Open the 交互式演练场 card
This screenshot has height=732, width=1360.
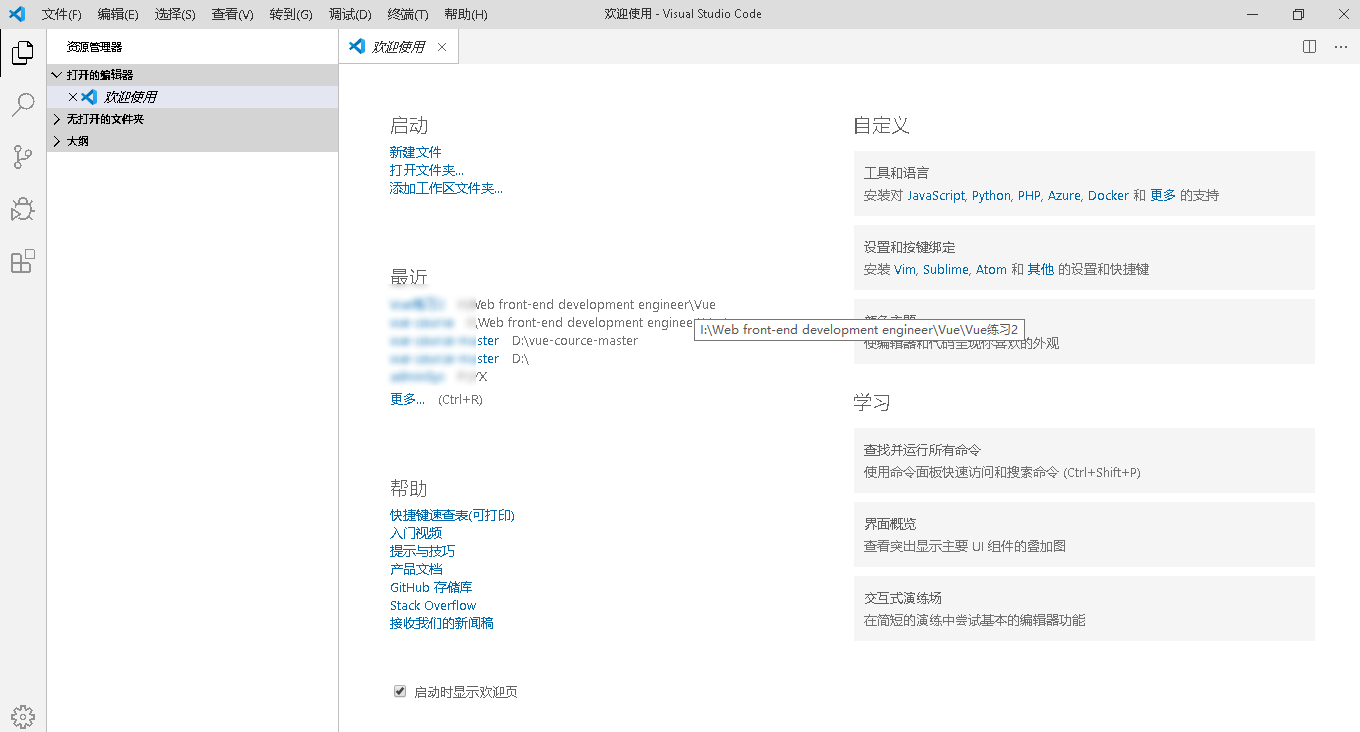coord(1084,608)
